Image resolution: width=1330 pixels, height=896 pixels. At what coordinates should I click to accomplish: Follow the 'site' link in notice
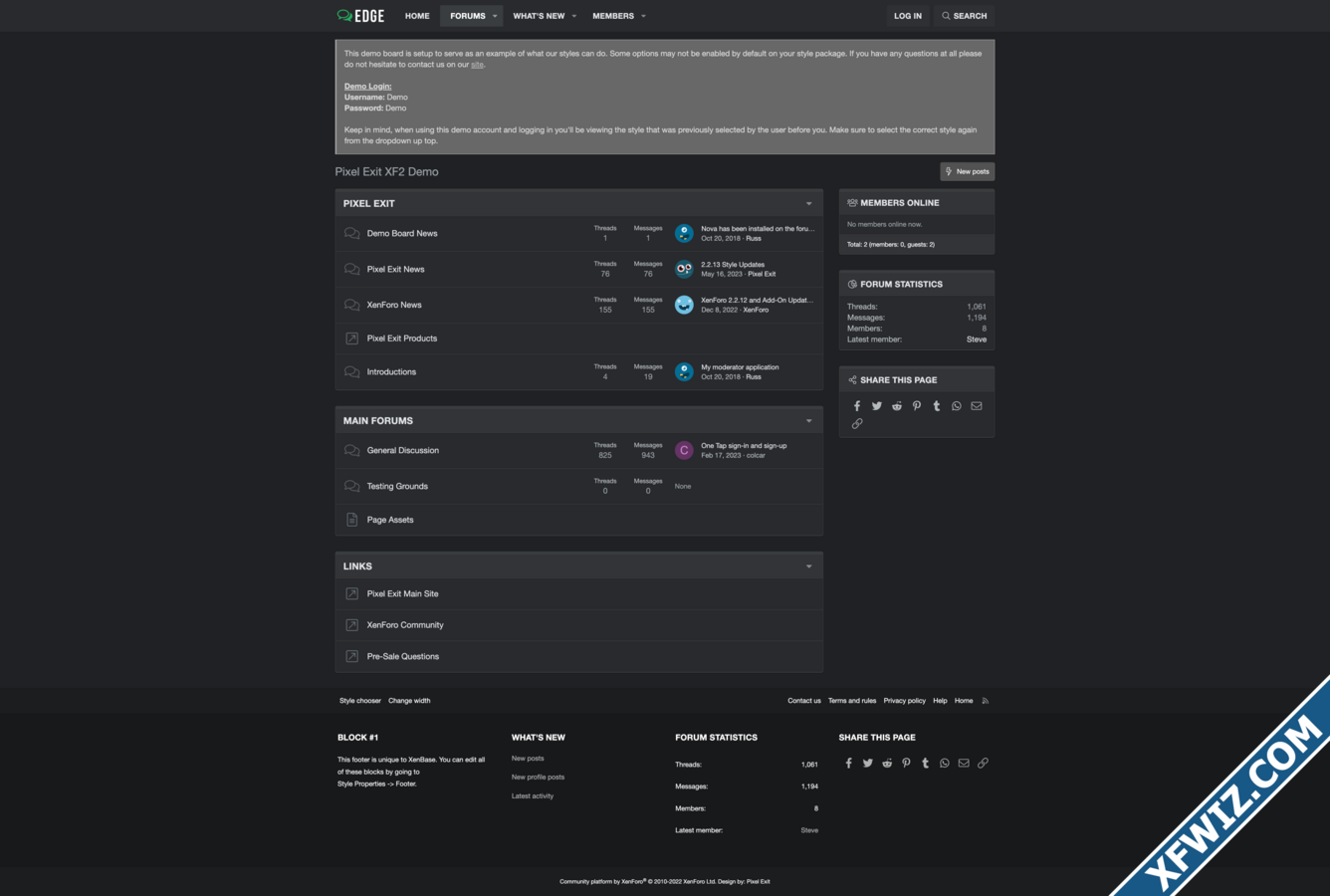pyautogui.click(x=477, y=65)
